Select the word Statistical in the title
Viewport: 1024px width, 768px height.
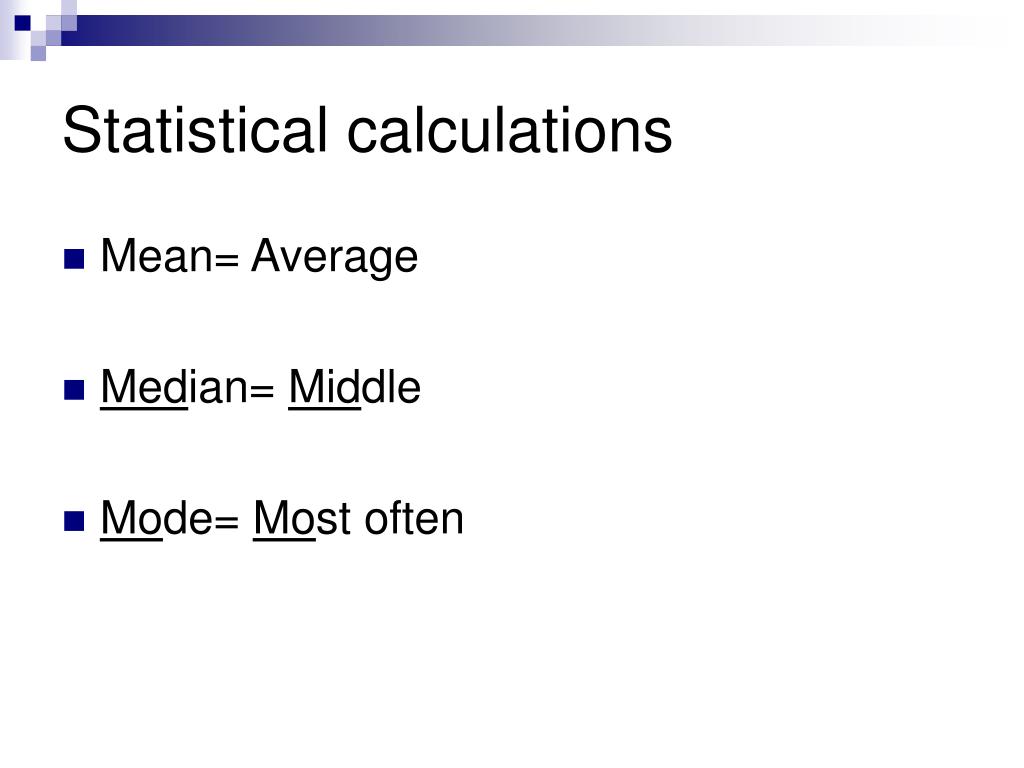click(195, 131)
